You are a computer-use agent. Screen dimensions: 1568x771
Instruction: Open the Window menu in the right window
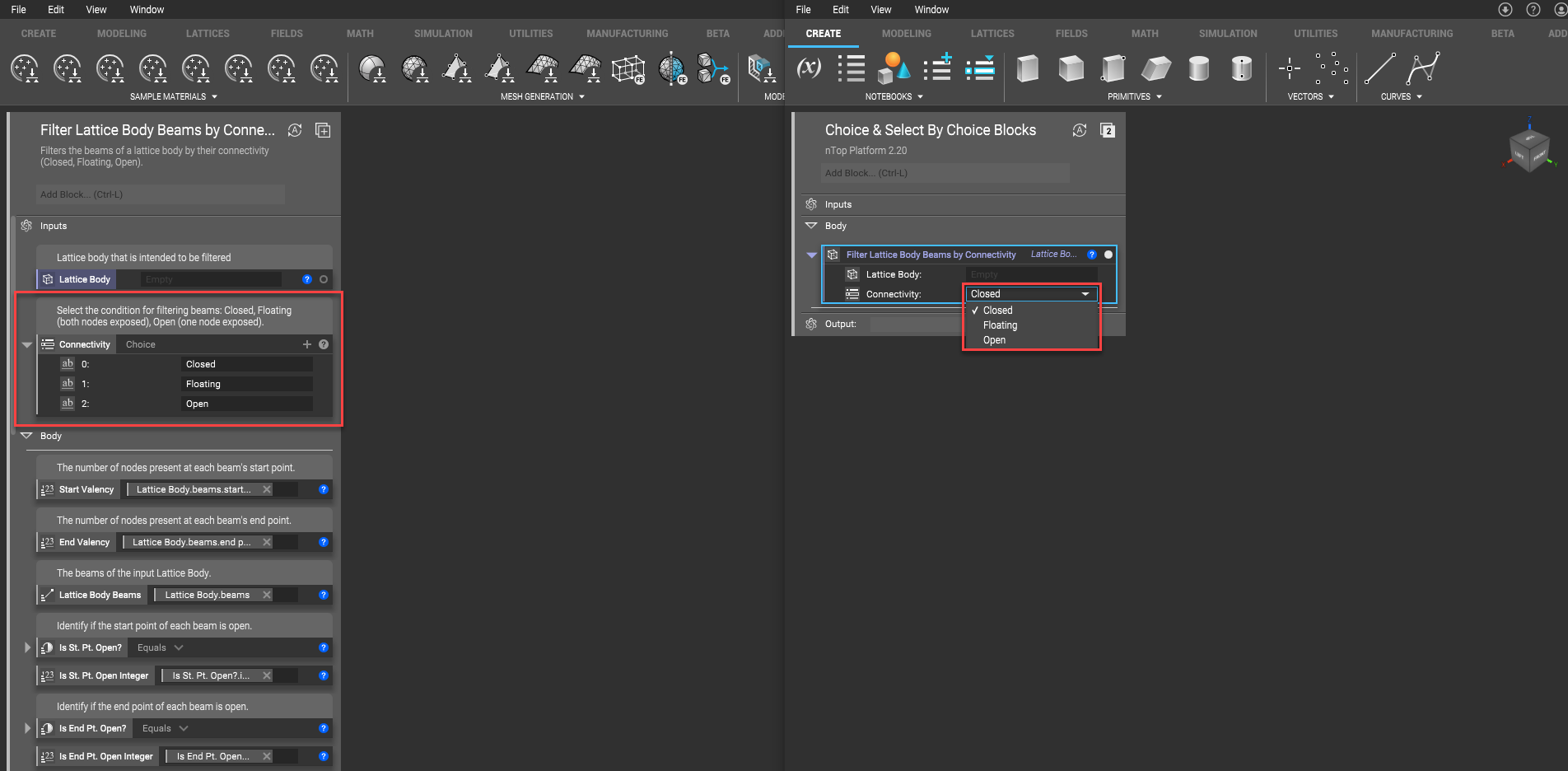click(931, 10)
